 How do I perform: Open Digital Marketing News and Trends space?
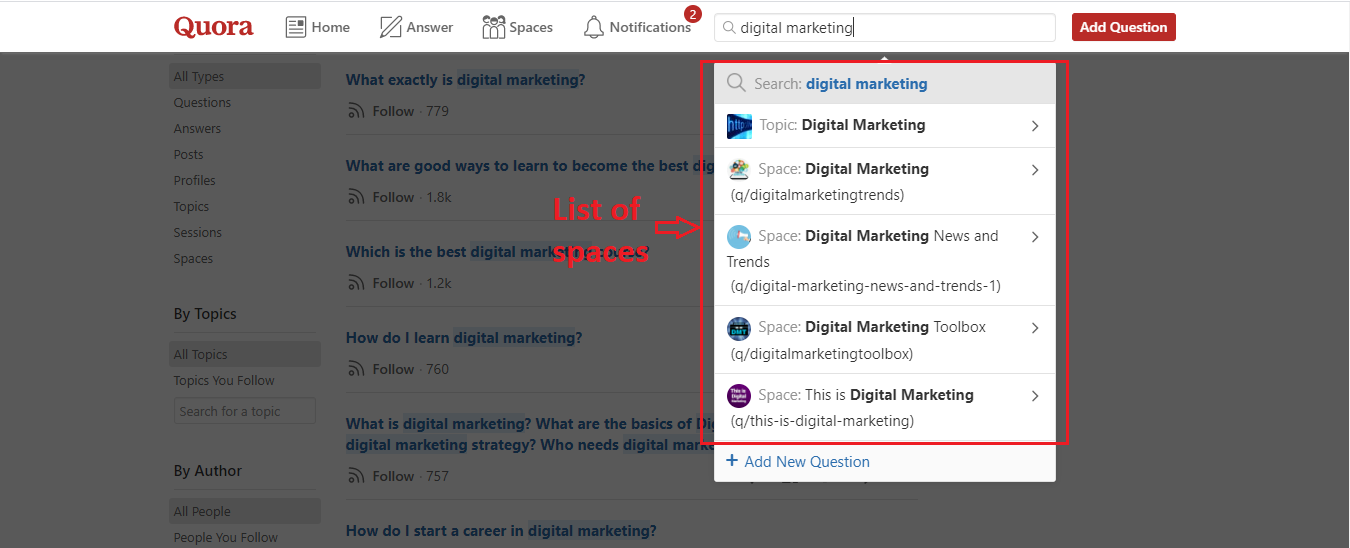885,260
